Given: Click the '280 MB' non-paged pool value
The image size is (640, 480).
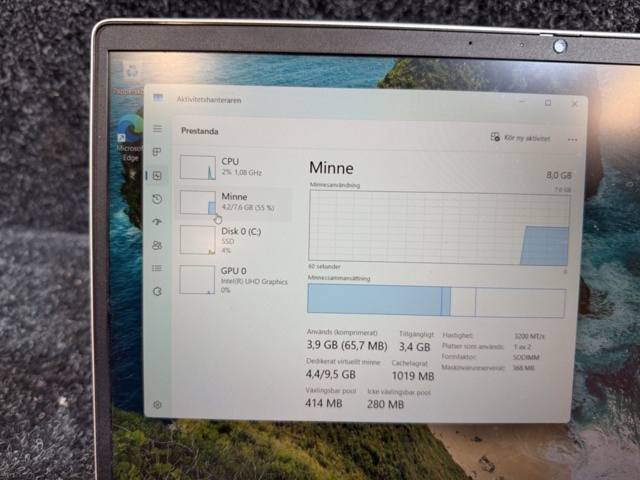Looking at the screenshot, I should point(385,404).
